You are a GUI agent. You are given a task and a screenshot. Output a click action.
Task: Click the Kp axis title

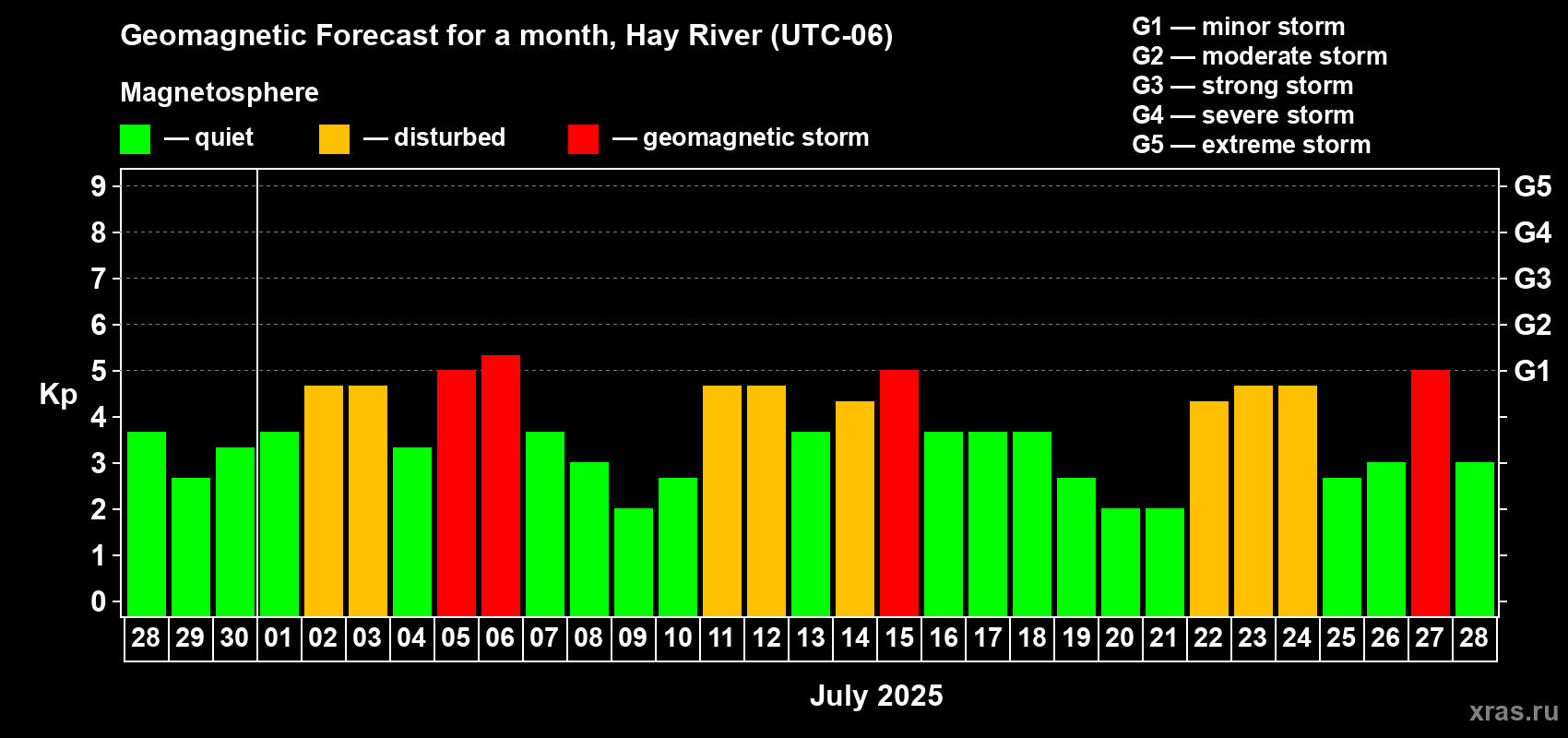(58, 394)
